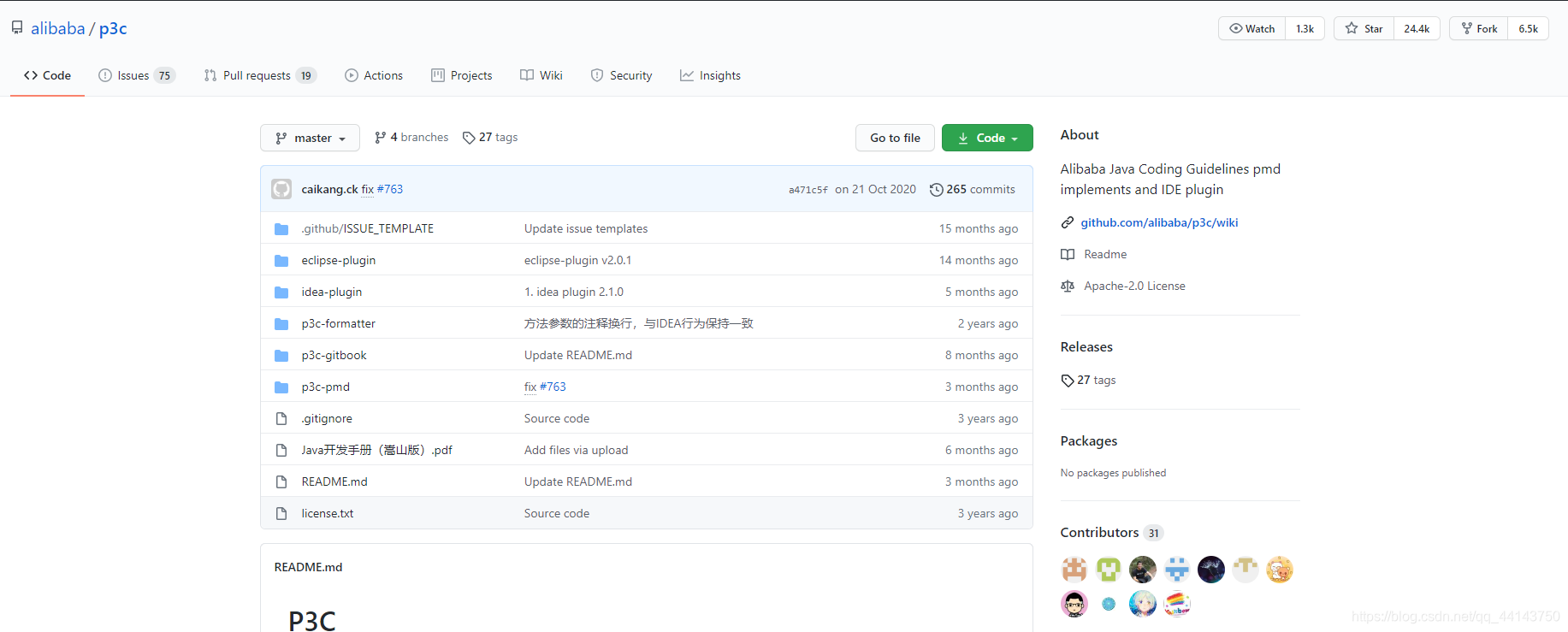Click the folder icon for eclipse-plugin

coord(281,260)
